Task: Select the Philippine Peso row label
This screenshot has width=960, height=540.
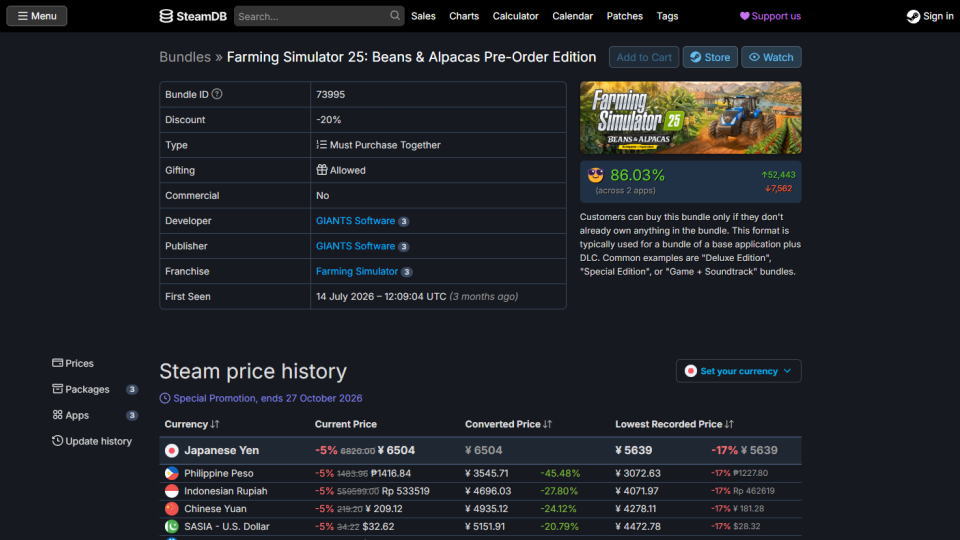Action: [x=219, y=473]
